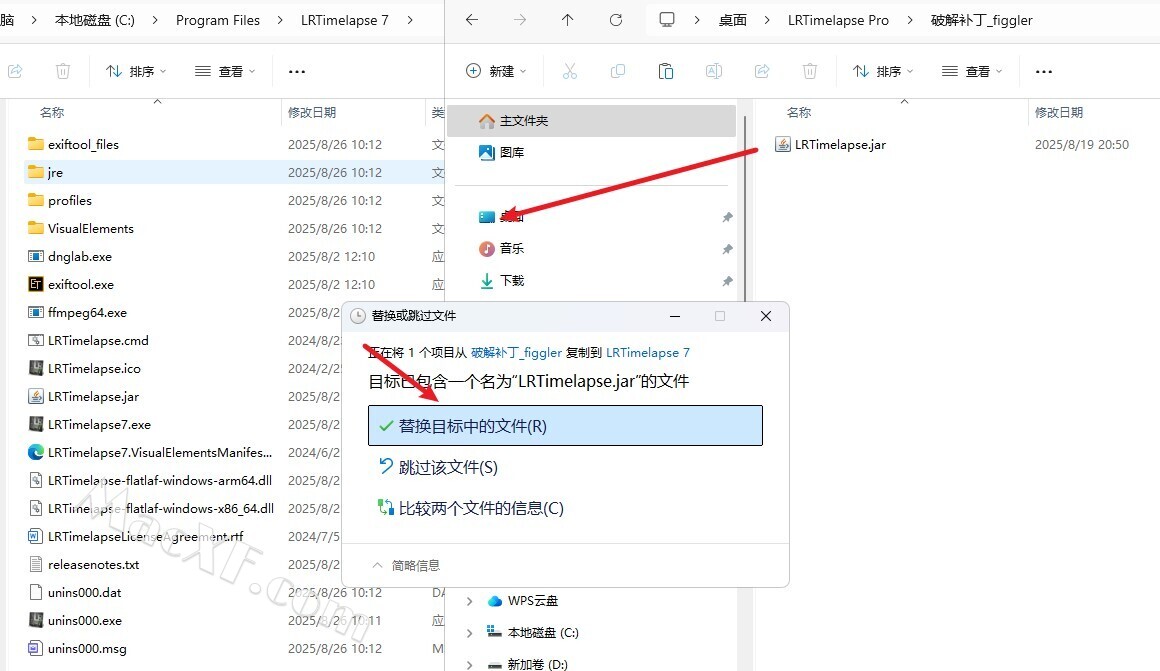Click the cut scissors icon in toolbar
The width and height of the screenshot is (1160, 671).
[570, 71]
